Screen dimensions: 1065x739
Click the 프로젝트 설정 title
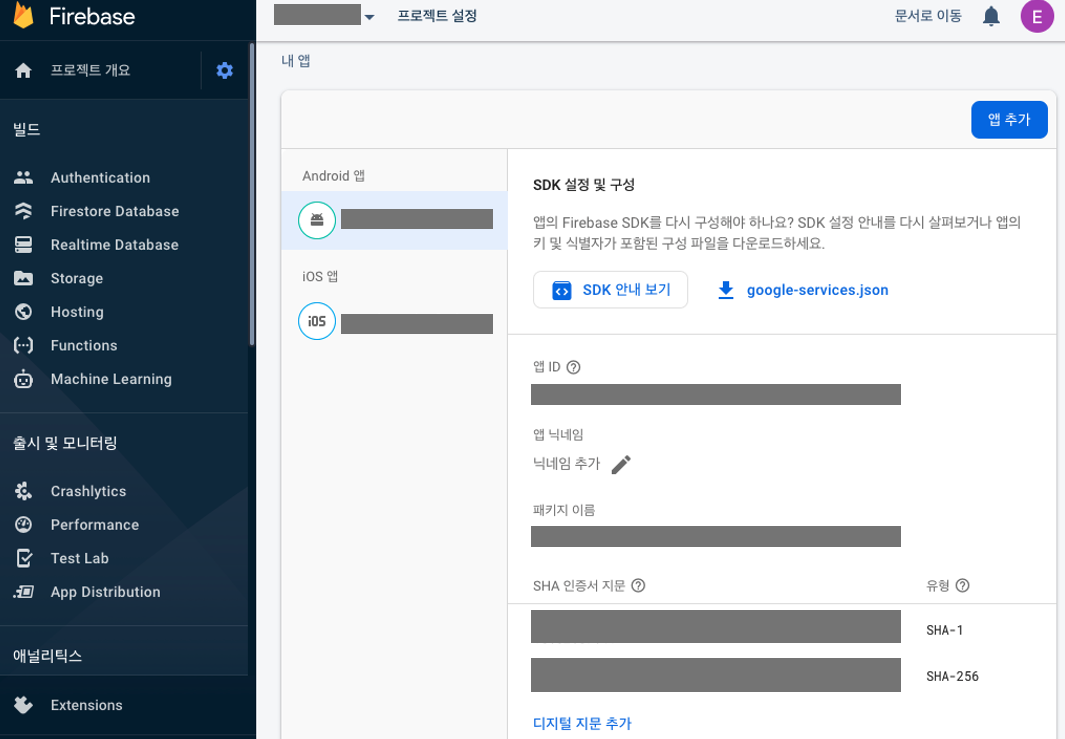pos(437,16)
